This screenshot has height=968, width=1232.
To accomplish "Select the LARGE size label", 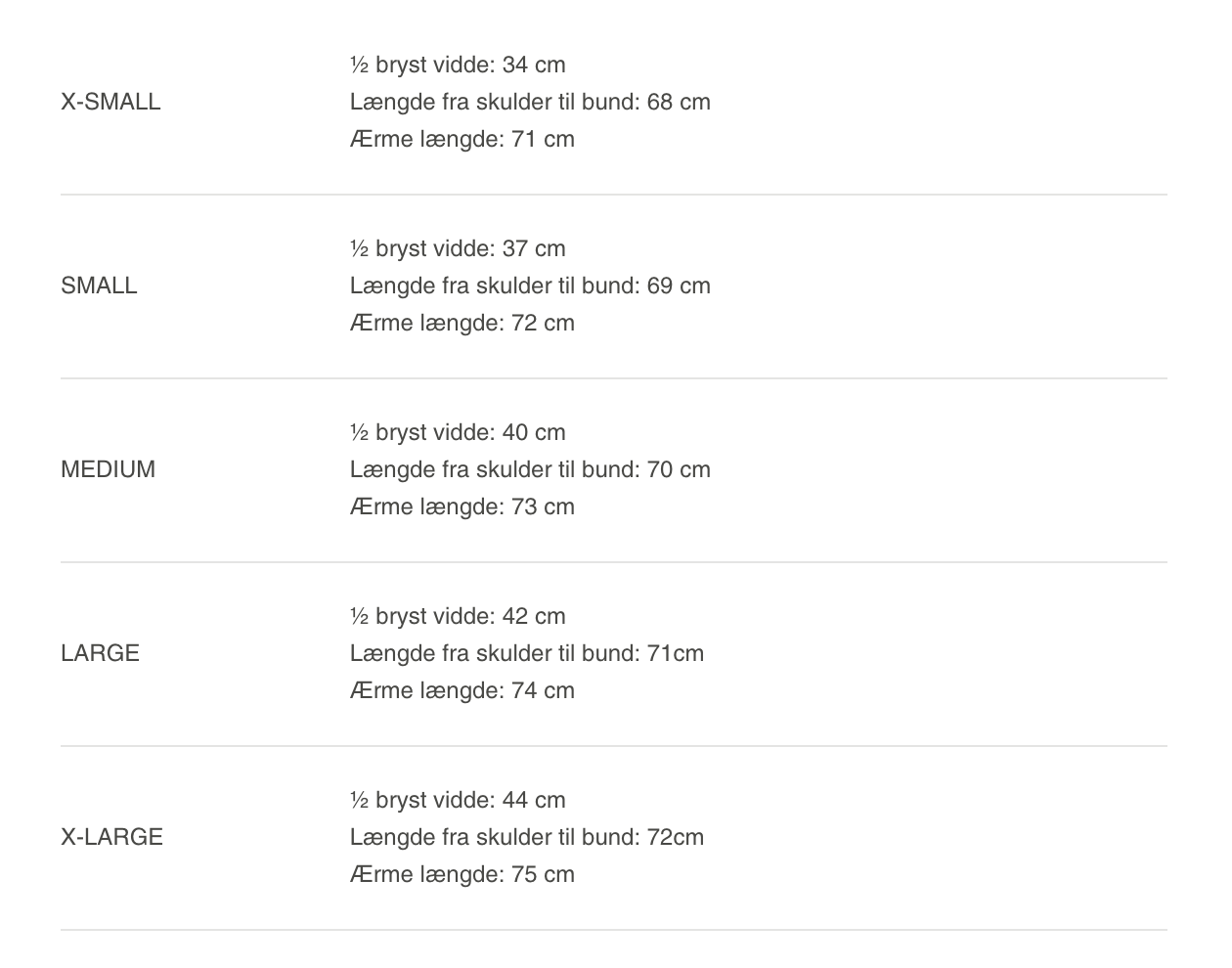I will pyautogui.click(x=100, y=653).
